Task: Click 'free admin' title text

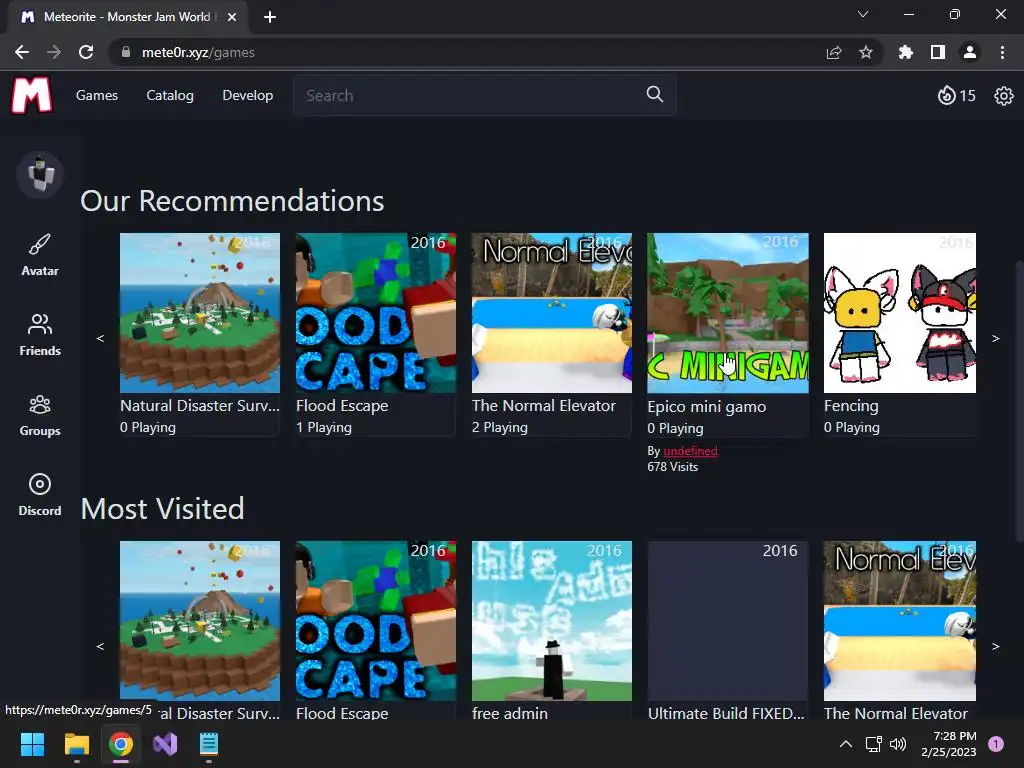Action: coord(510,713)
